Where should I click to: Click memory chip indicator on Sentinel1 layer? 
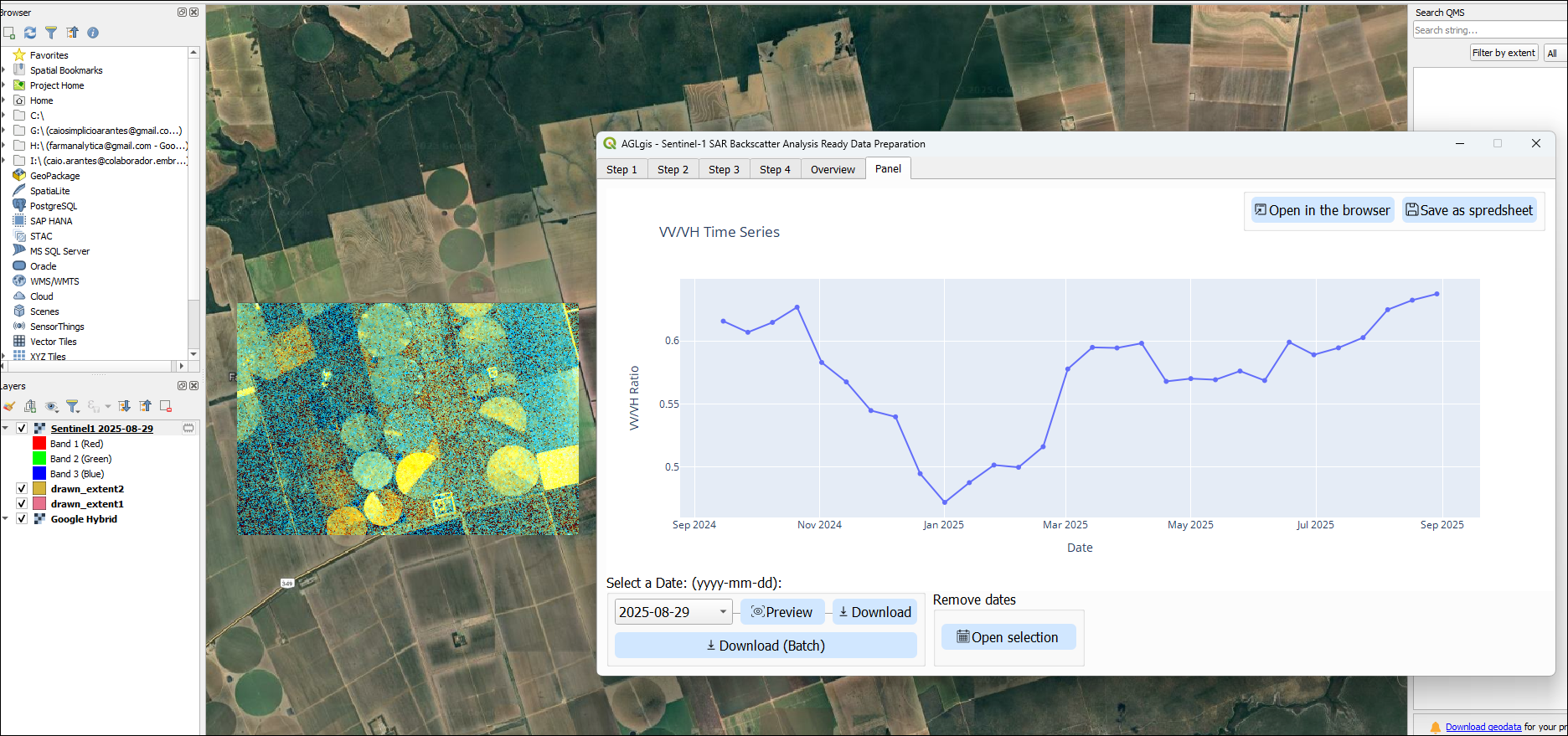pos(188,429)
